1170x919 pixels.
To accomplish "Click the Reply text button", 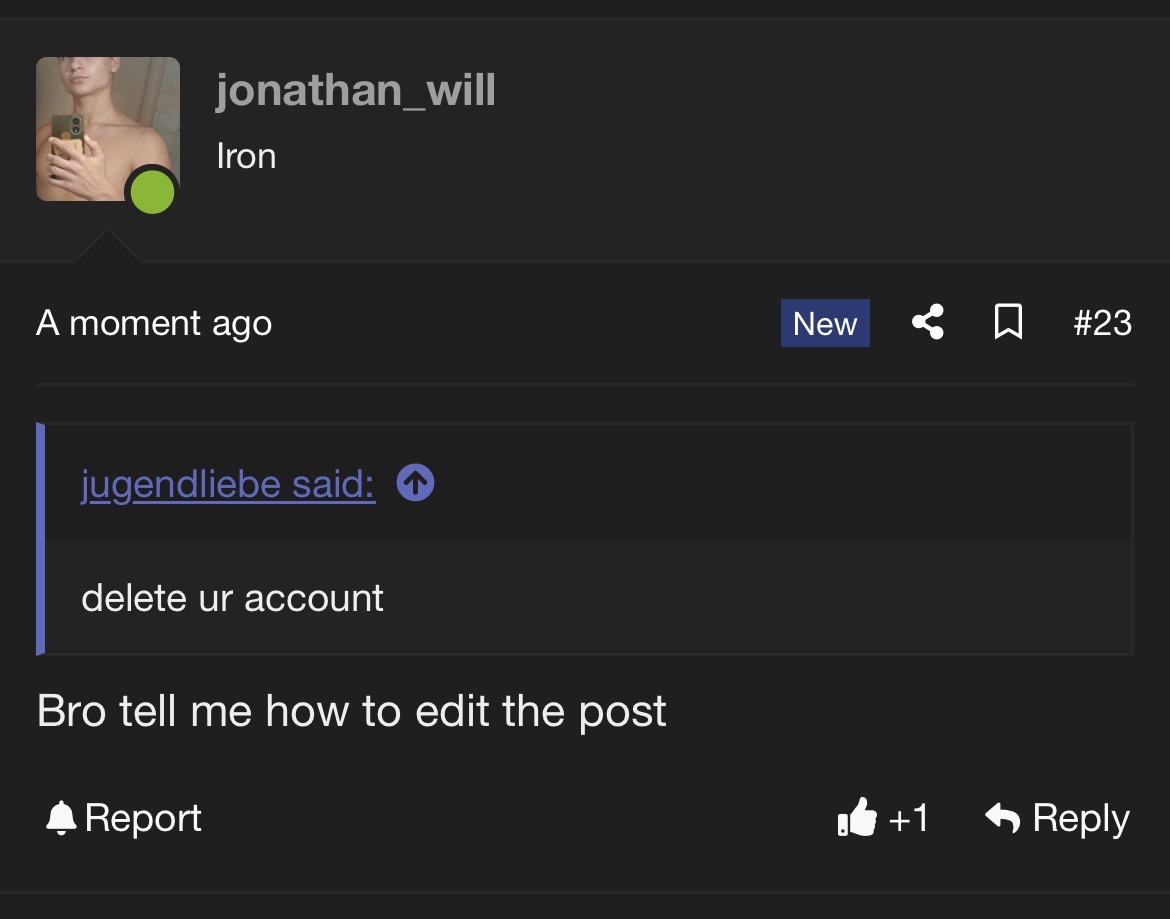I will coord(1080,818).
